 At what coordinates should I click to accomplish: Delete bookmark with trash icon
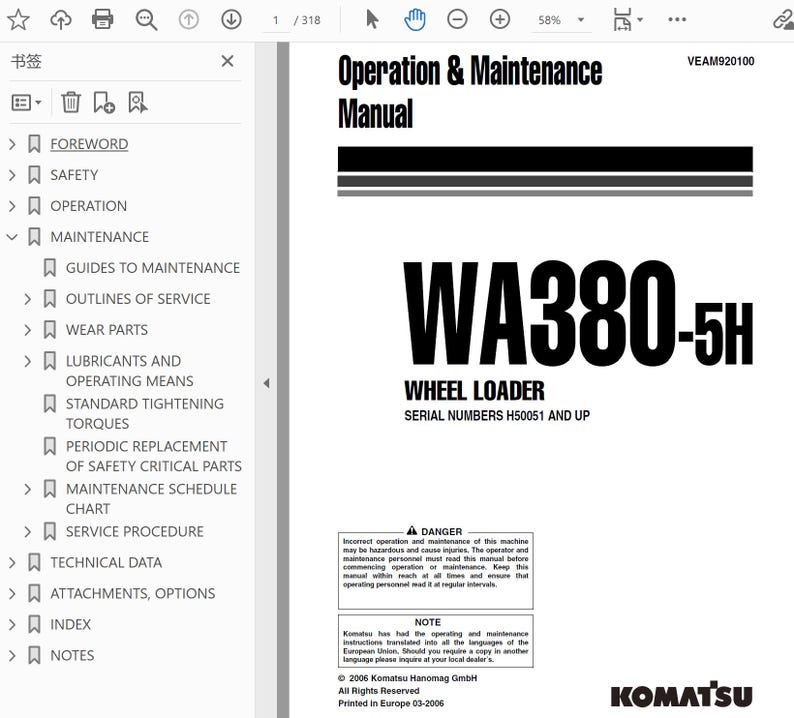pyautogui.click(x=71, y=102)
